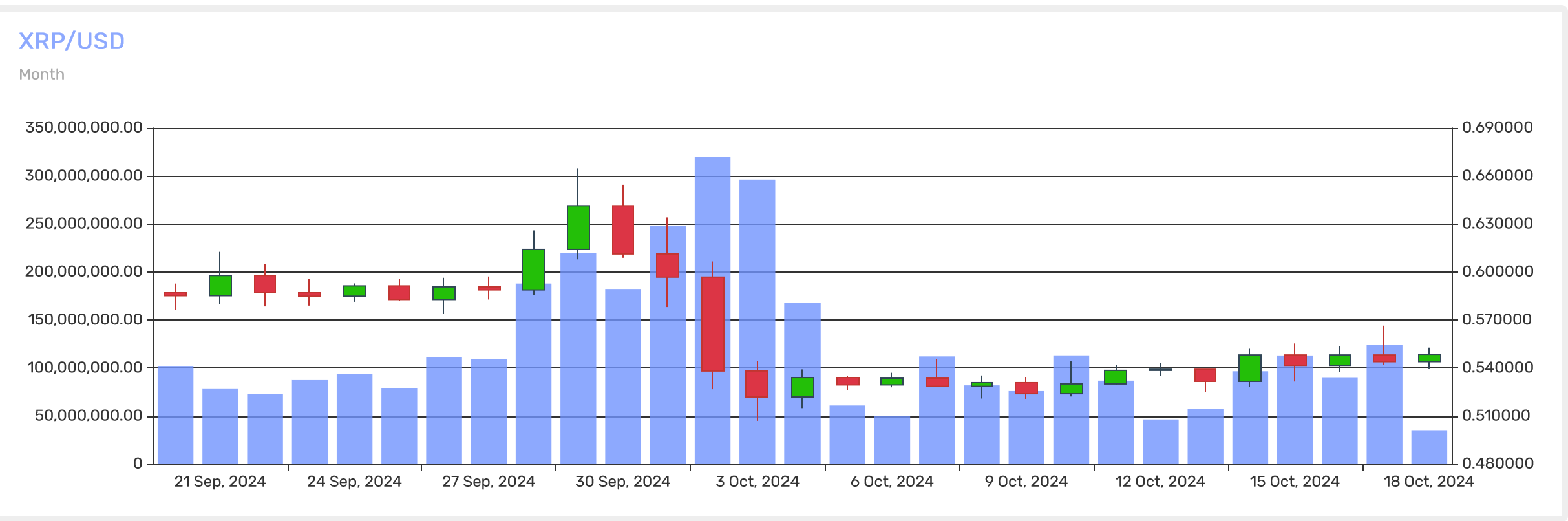Click the 0.510000 price axis label
Viewport: 1568px width, 521px height.
pos(1498,416)
